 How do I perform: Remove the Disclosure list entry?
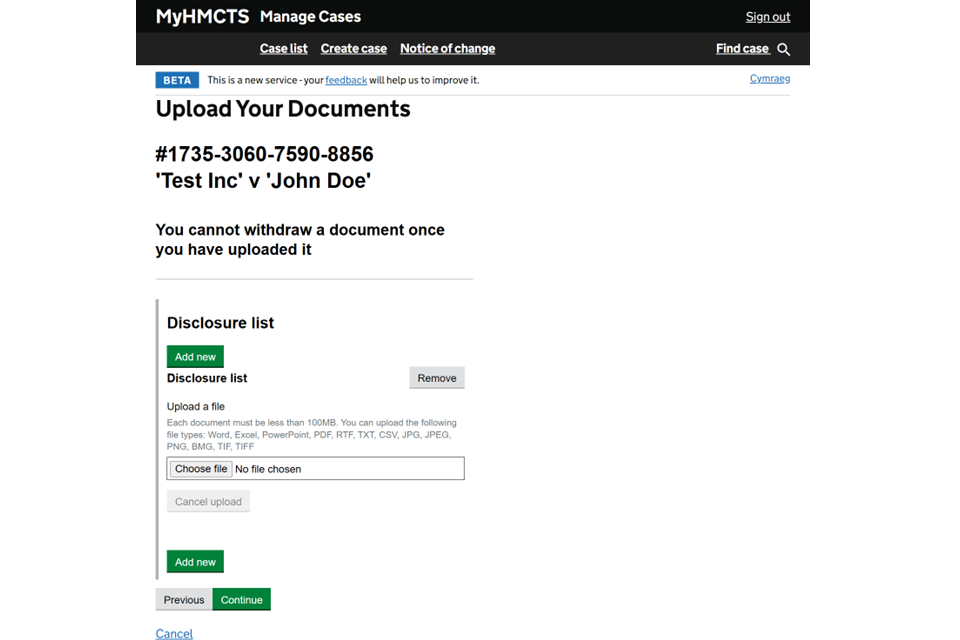point(437,378)
